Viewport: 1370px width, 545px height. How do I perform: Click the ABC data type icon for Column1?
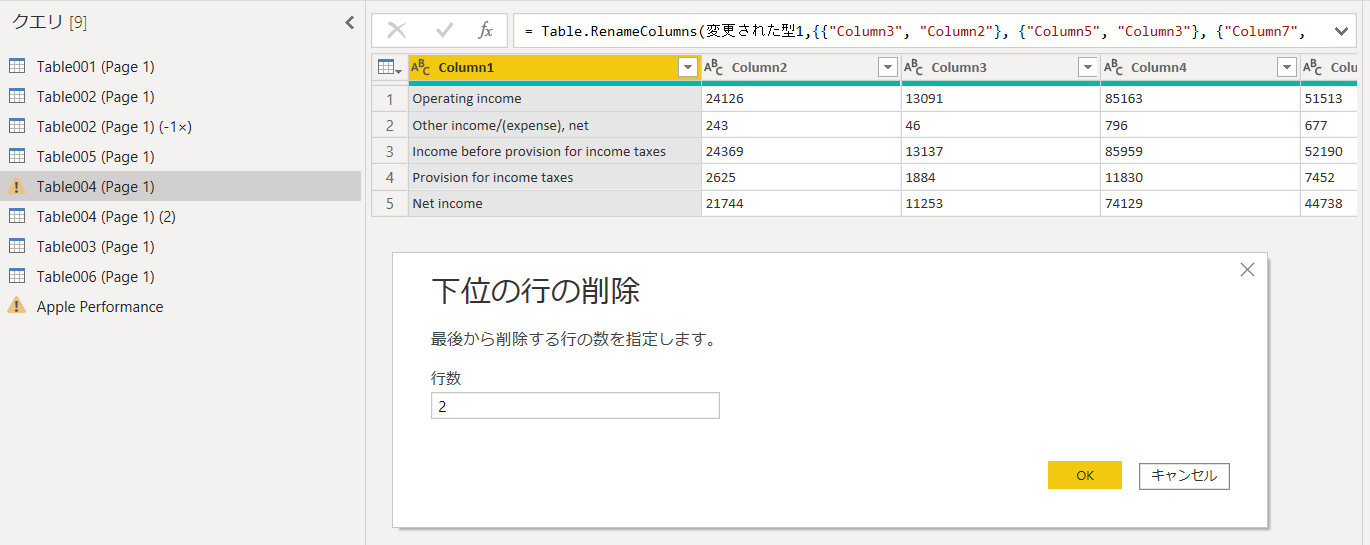coord(421,67)
